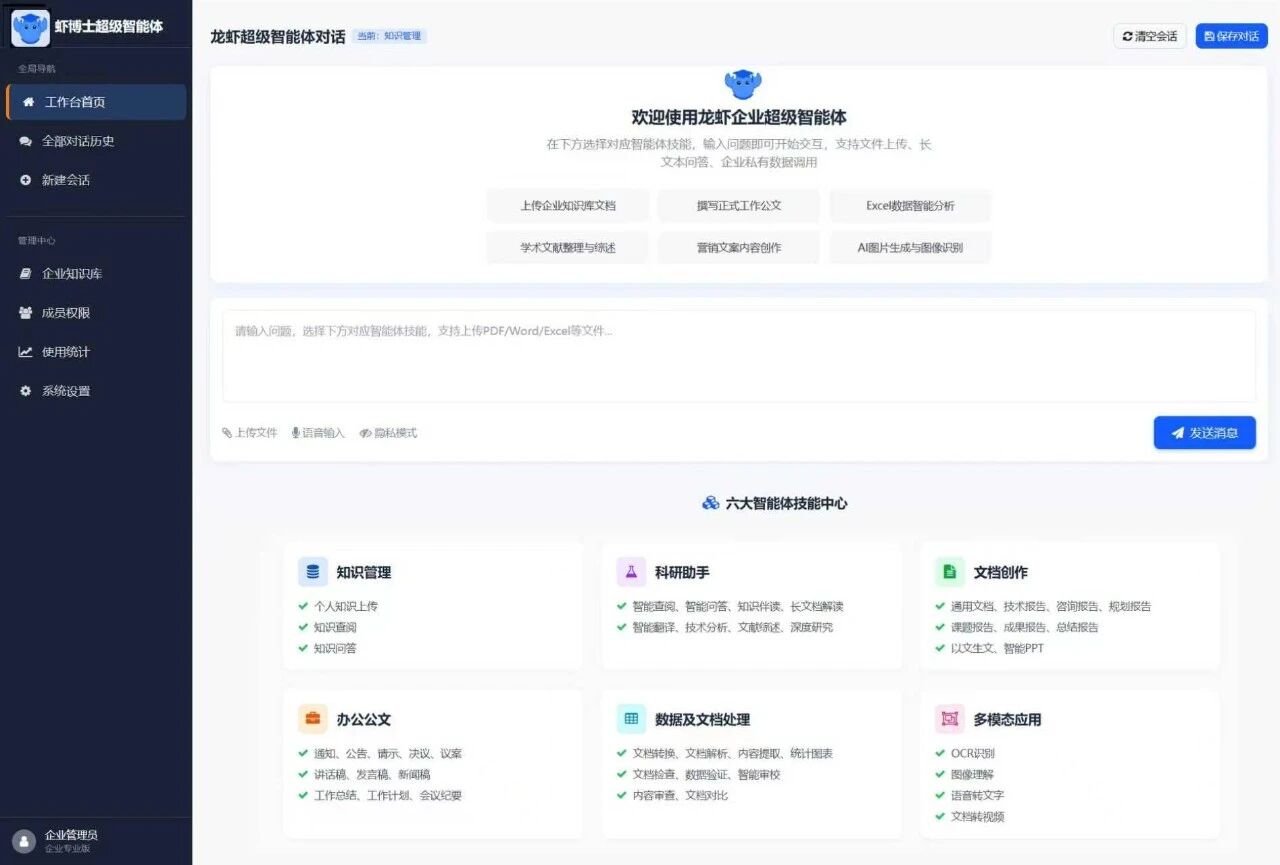Viewport: 1280px width, 865px height.
Task: Toggle 隐私模式 eye option
Action: click(x=388, y=433)
